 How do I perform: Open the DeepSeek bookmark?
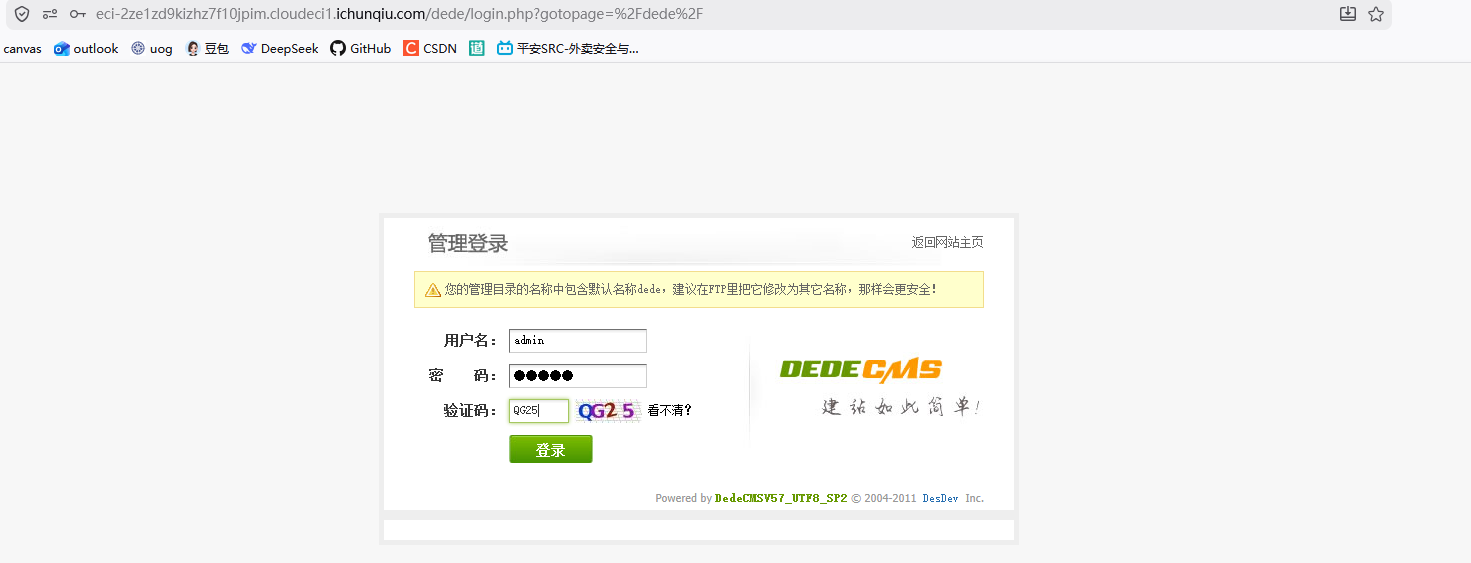(280, 48)
